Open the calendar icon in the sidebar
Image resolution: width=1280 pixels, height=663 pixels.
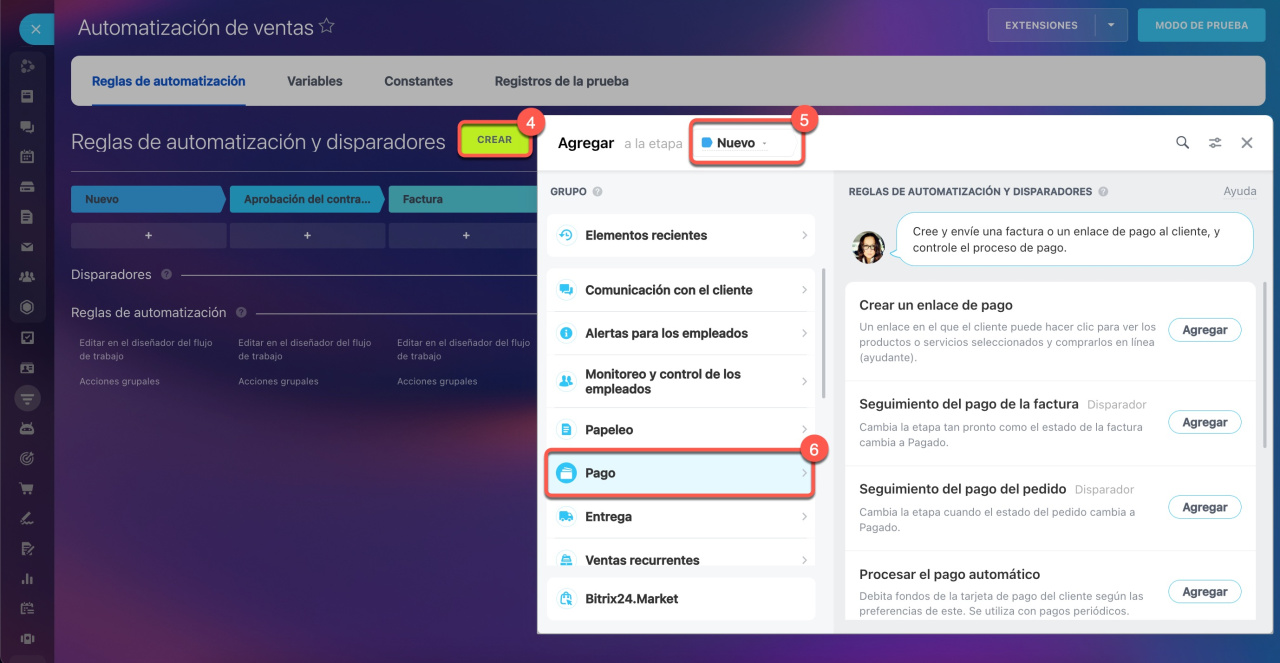[27, 157]
